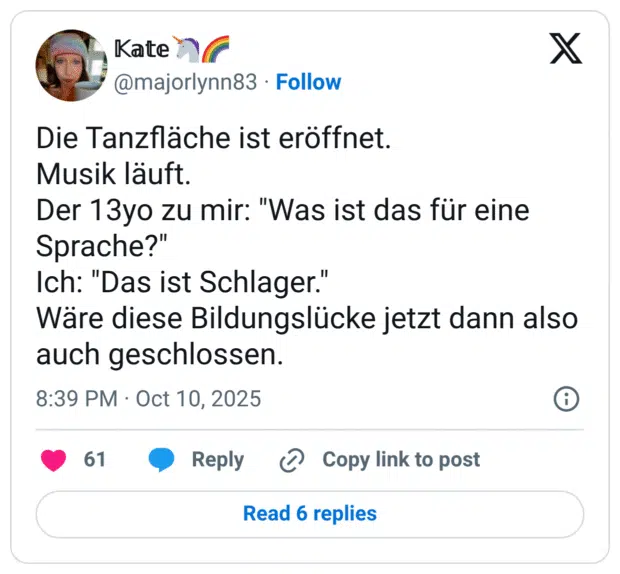Open the X logo link
This screenshot has height=574, width=620.
tap(566, 48)
